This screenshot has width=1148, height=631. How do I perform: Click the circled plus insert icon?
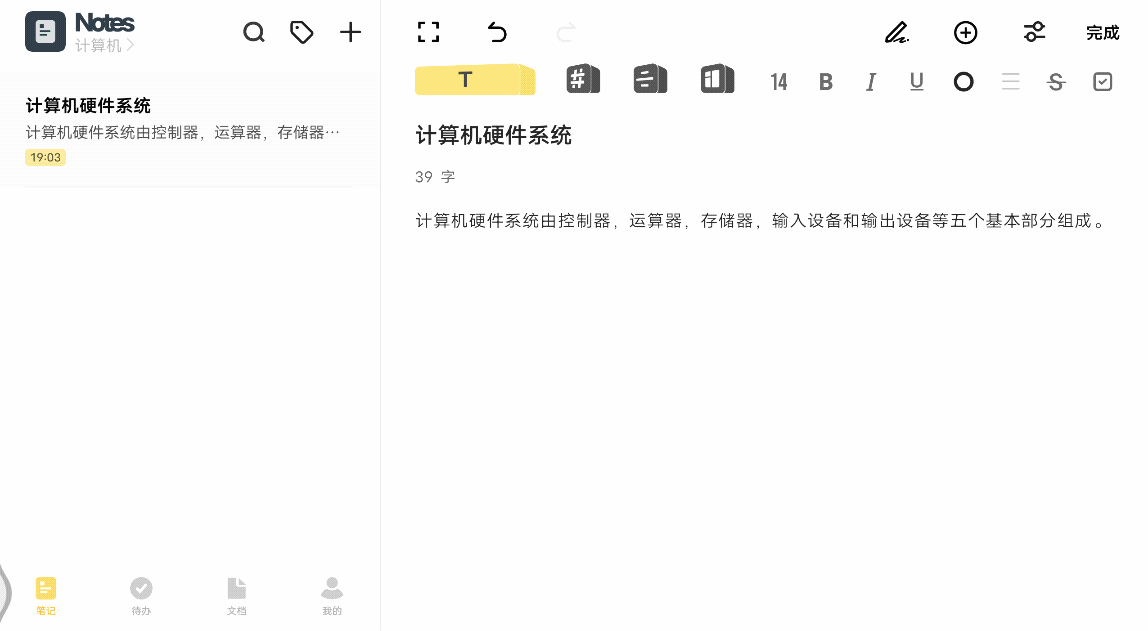(965, 33)
